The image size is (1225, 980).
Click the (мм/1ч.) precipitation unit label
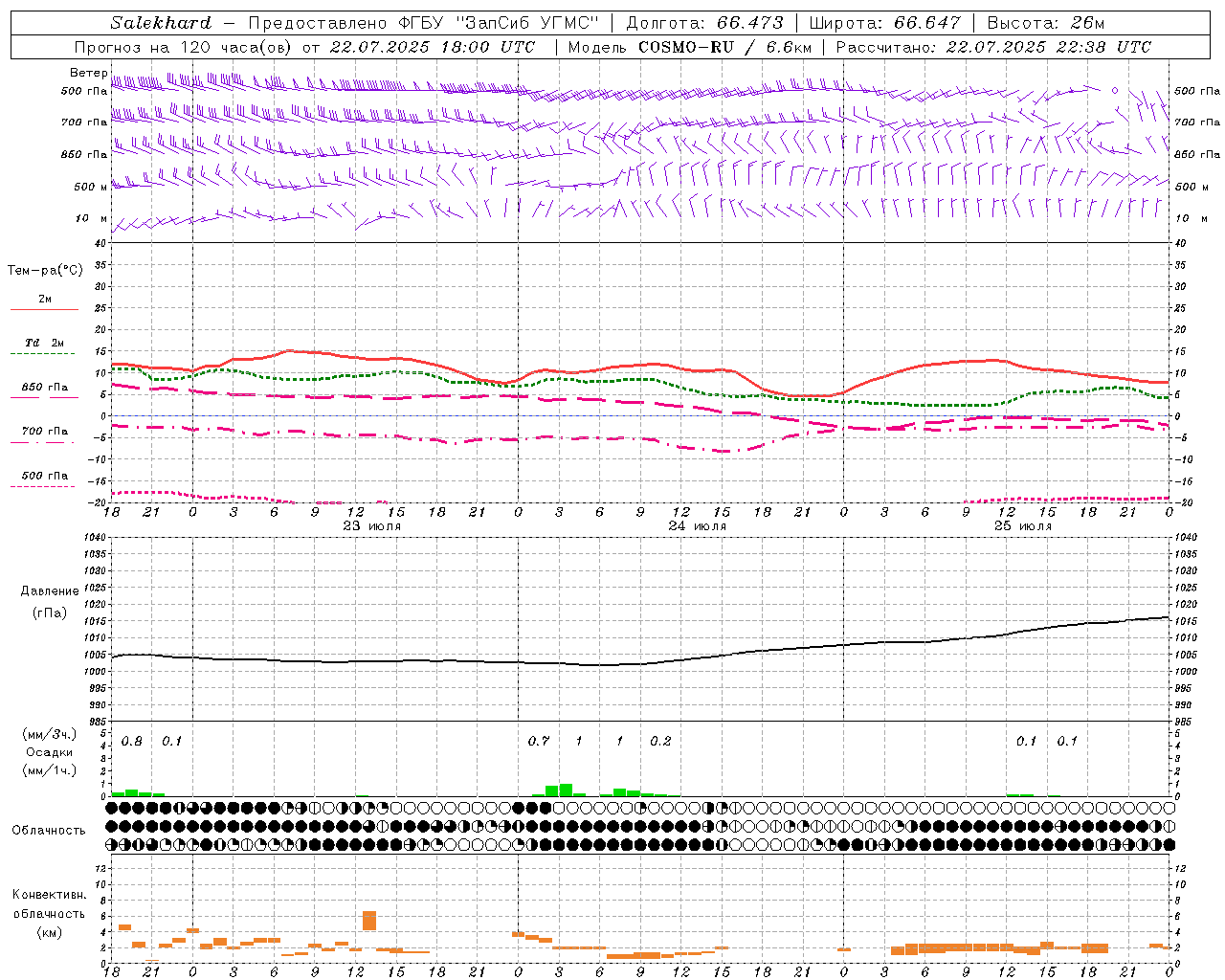coord(49,770)
